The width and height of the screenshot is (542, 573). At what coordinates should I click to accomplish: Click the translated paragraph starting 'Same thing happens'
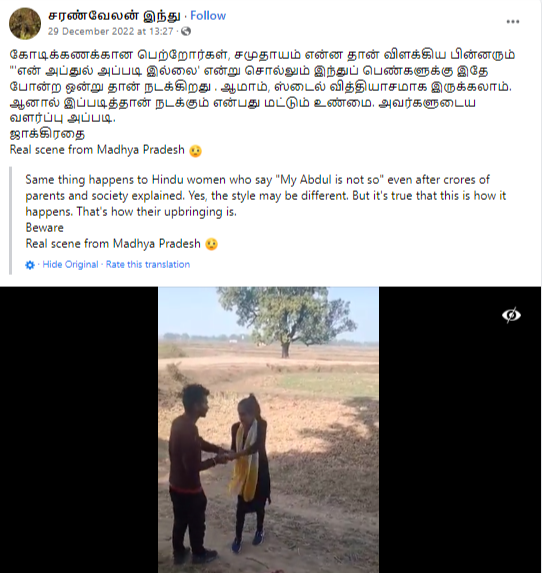point(265,196)
